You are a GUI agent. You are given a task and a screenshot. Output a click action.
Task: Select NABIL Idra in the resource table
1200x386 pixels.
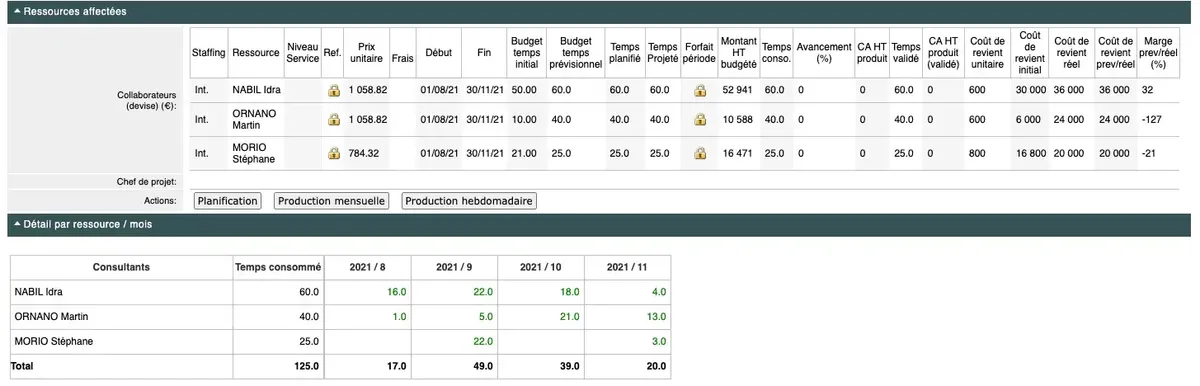(x=256, y=90)
